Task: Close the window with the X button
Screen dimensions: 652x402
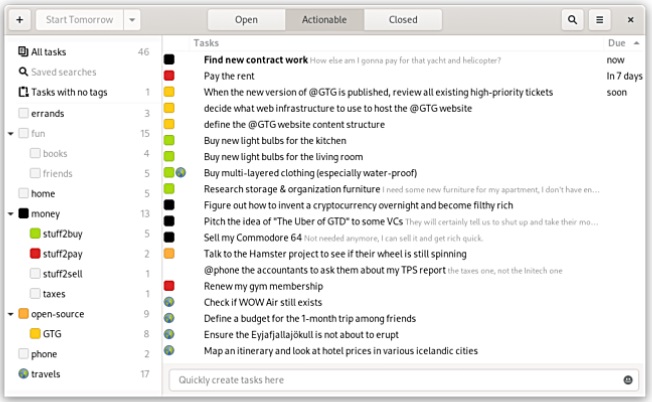Action: click(630, 20)
